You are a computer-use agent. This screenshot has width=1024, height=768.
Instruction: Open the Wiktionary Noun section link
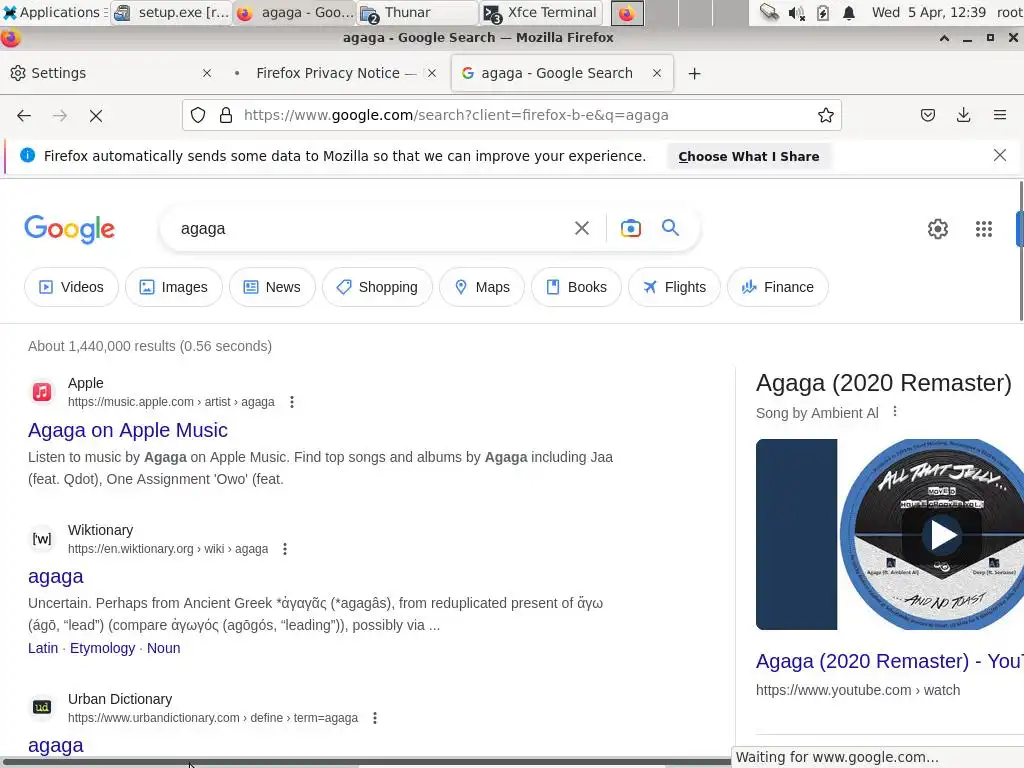pos(163,648)
